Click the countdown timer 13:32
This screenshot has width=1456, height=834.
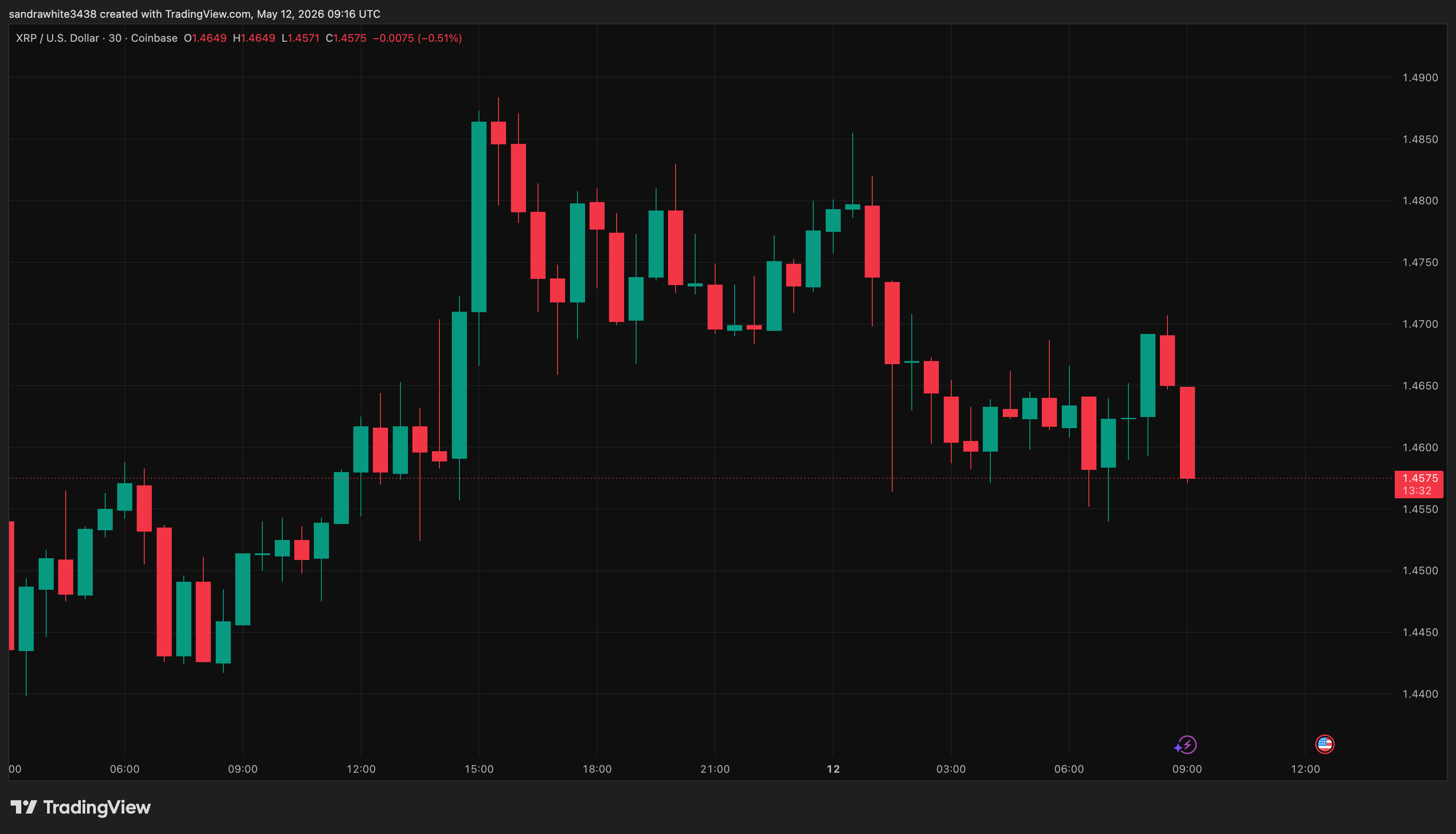coord(1417,491)
